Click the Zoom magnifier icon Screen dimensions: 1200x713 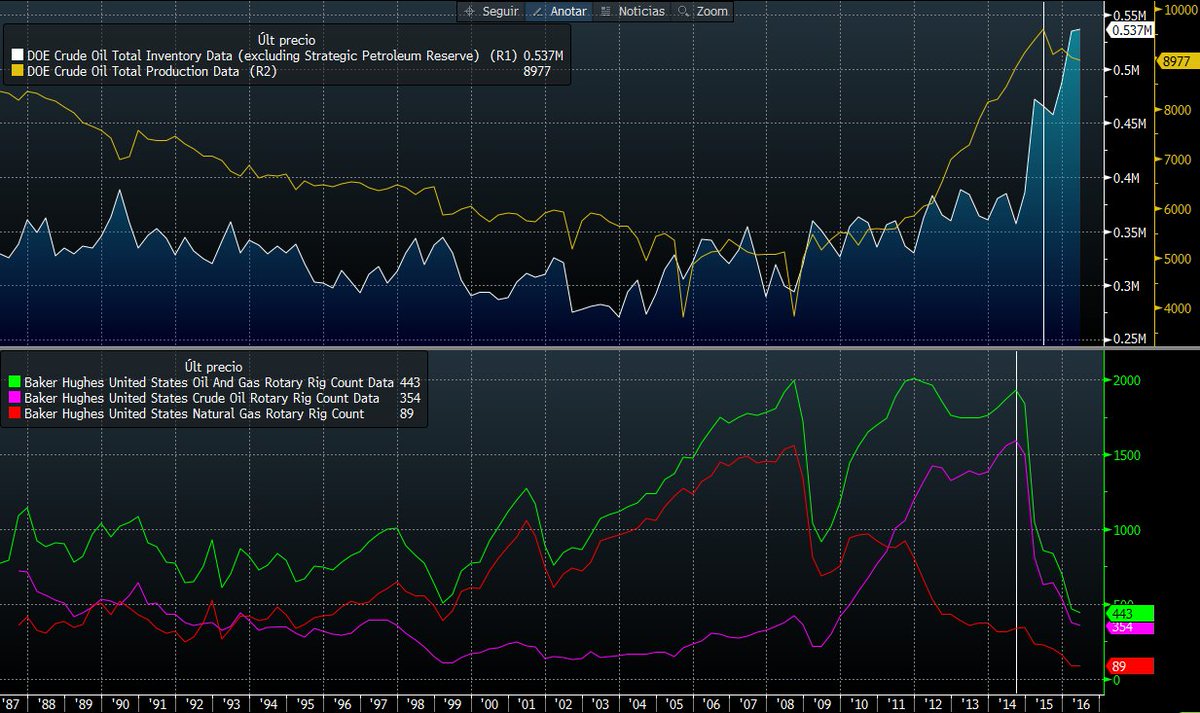click(684, 12)
